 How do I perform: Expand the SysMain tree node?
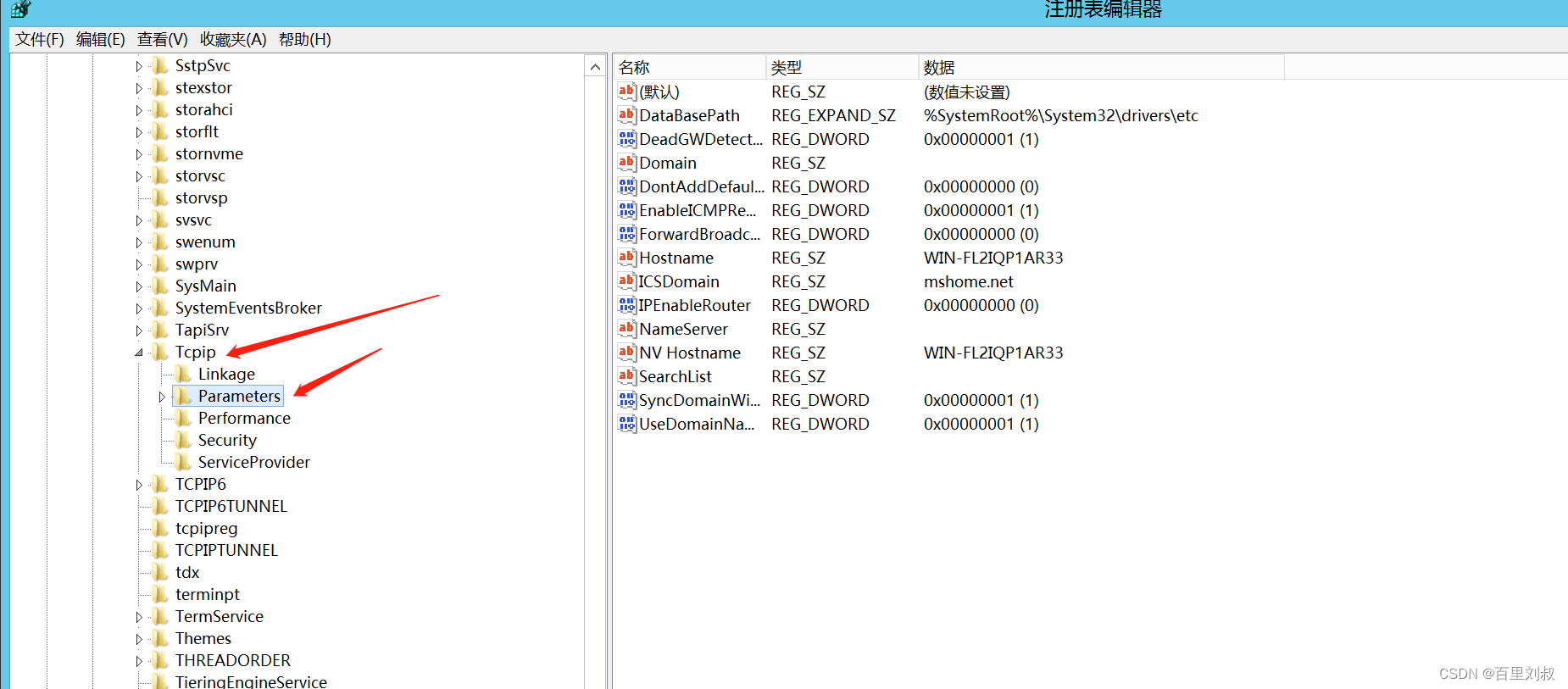[x=139, y=286]
